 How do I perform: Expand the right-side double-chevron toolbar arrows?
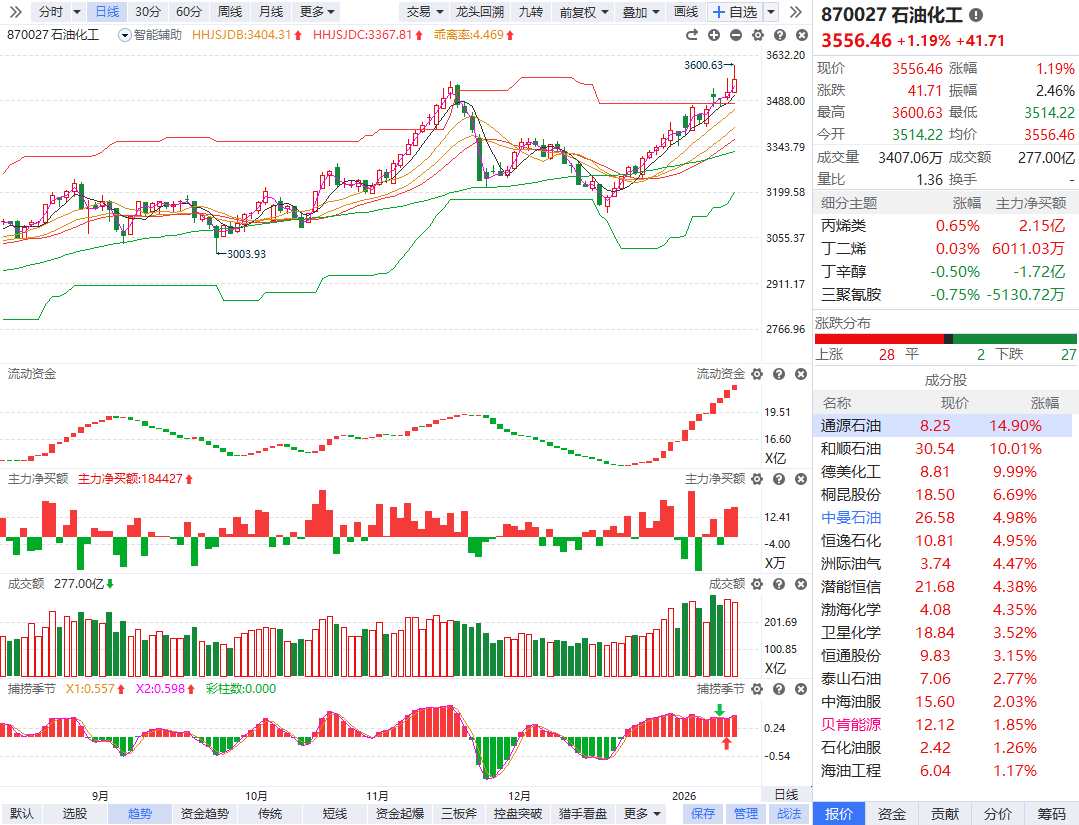pos(796,12)
